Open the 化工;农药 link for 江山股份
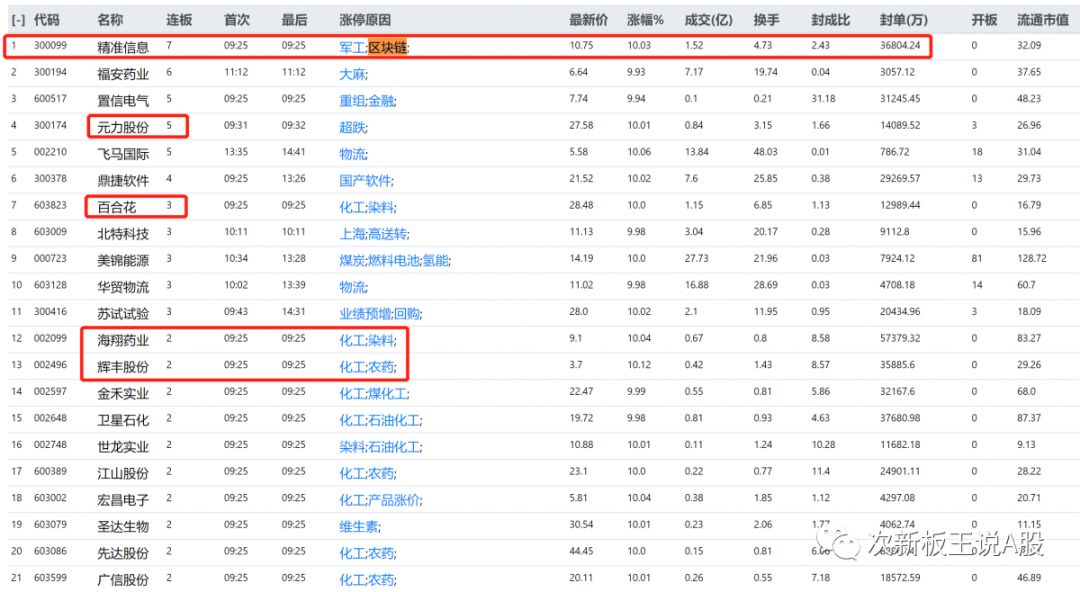 coord(368,473)
